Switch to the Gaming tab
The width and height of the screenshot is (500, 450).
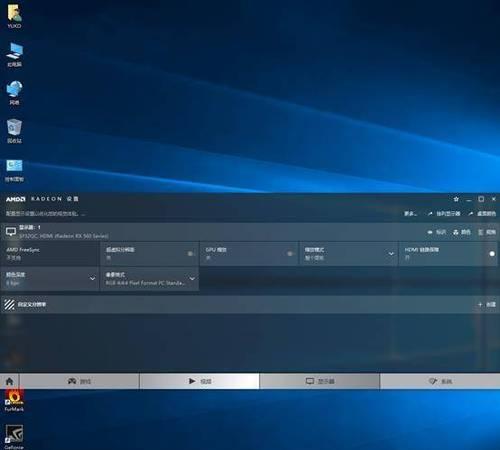pyautogui.click(x=79, y=381)
